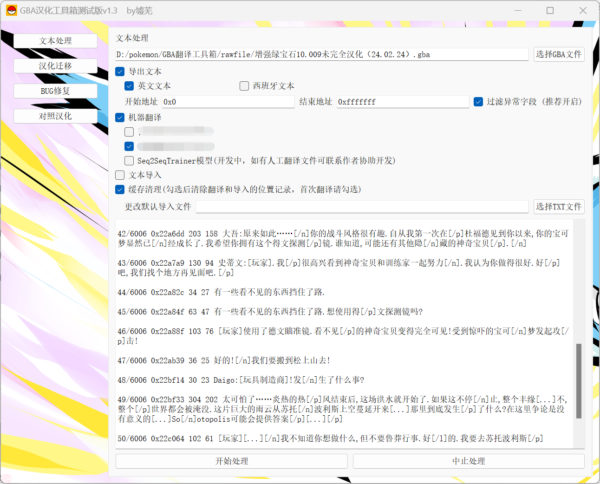The image size is (600, 484).
Task: Toggle the 英文文本 checkbox
Action: click(x=129, y=86)
